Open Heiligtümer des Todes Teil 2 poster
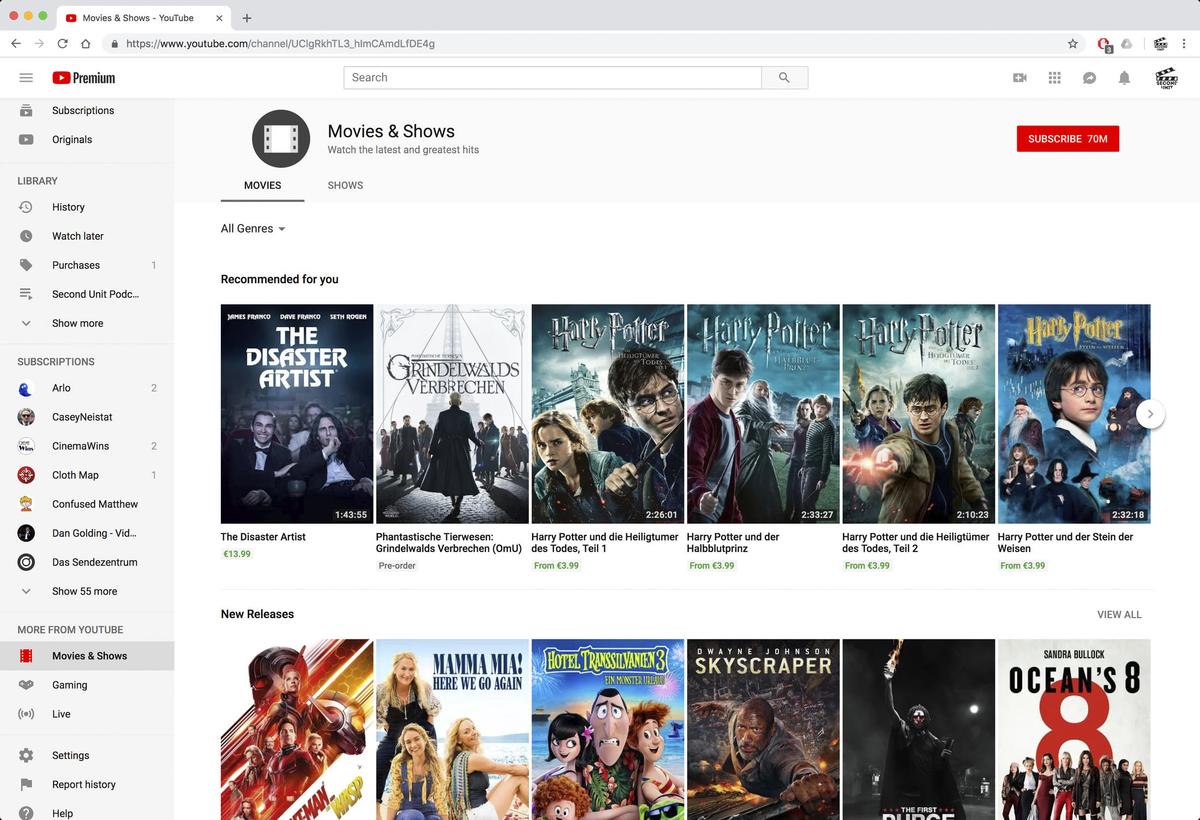 [919, 414]
